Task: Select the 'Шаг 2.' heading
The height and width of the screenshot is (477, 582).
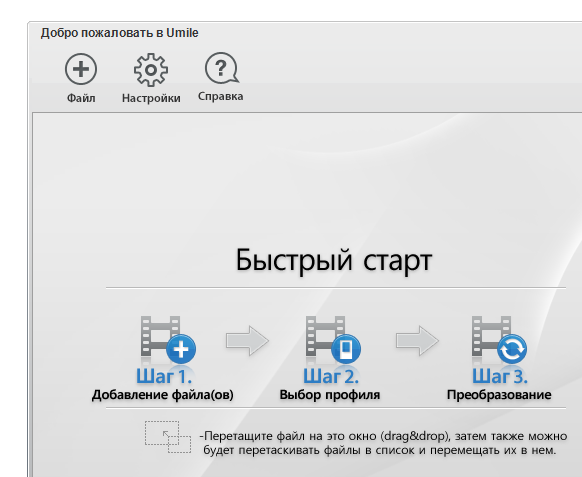Action: tap(331, 376)
